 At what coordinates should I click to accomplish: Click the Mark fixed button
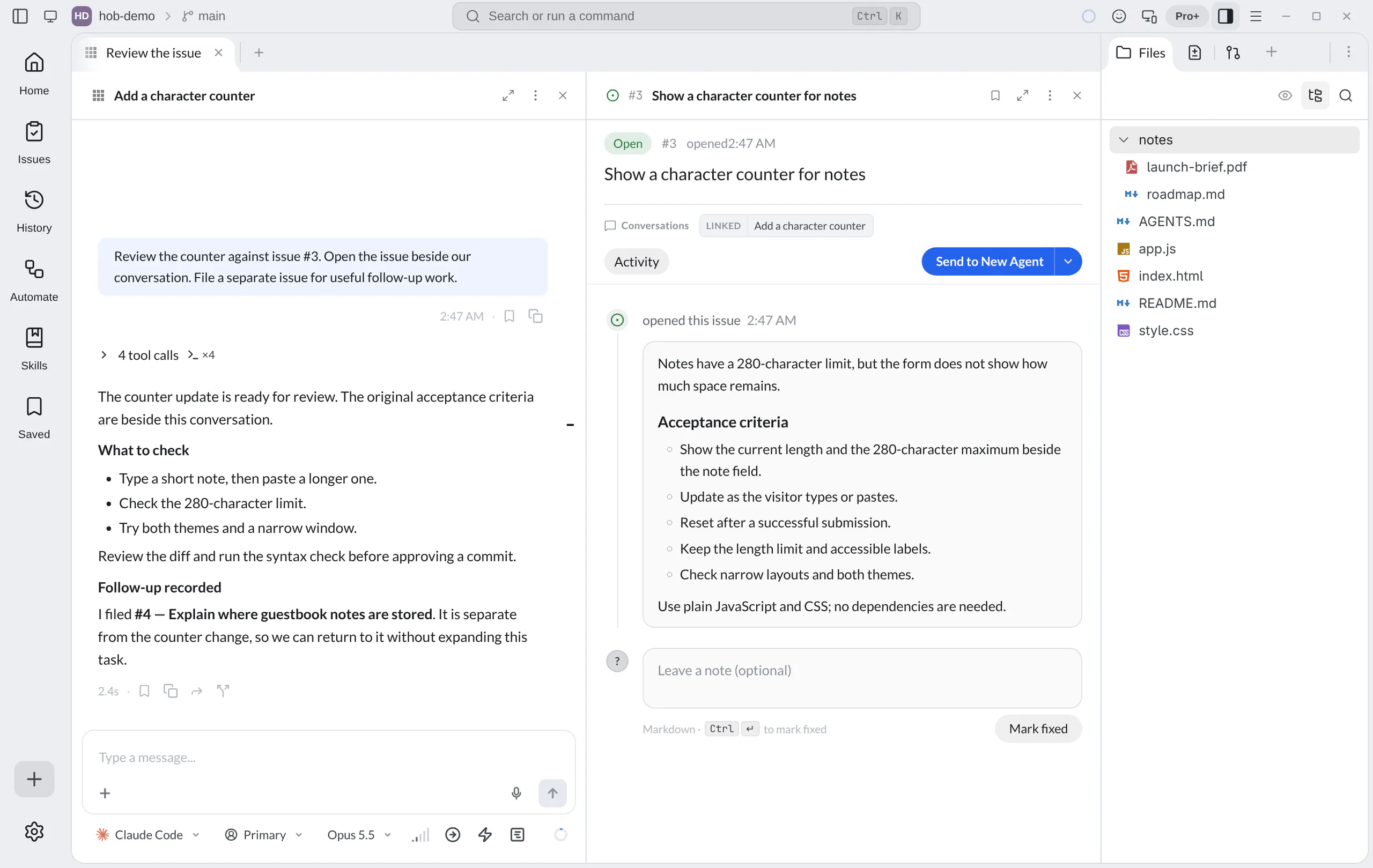1038,729
